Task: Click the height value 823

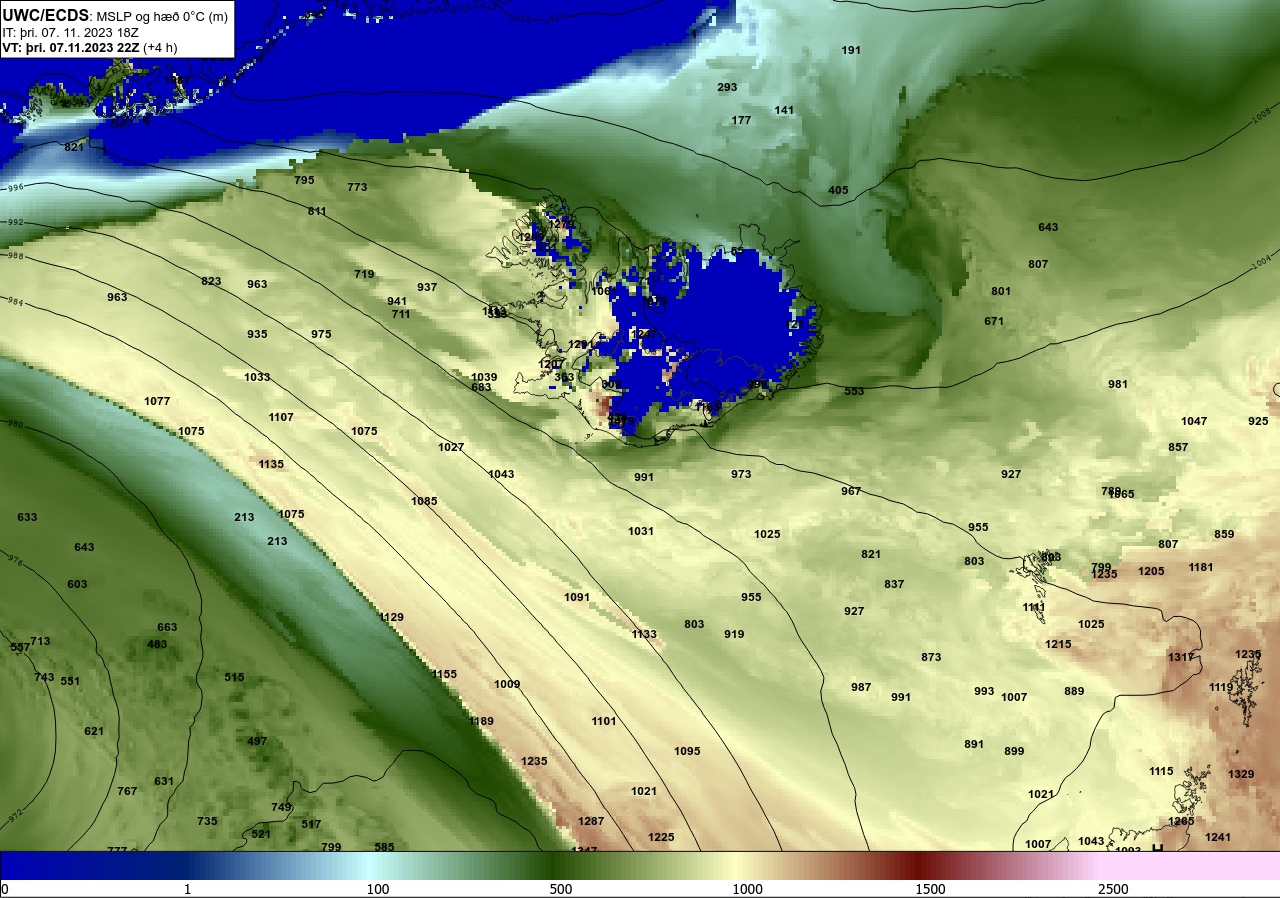Action: click(211, 281)
